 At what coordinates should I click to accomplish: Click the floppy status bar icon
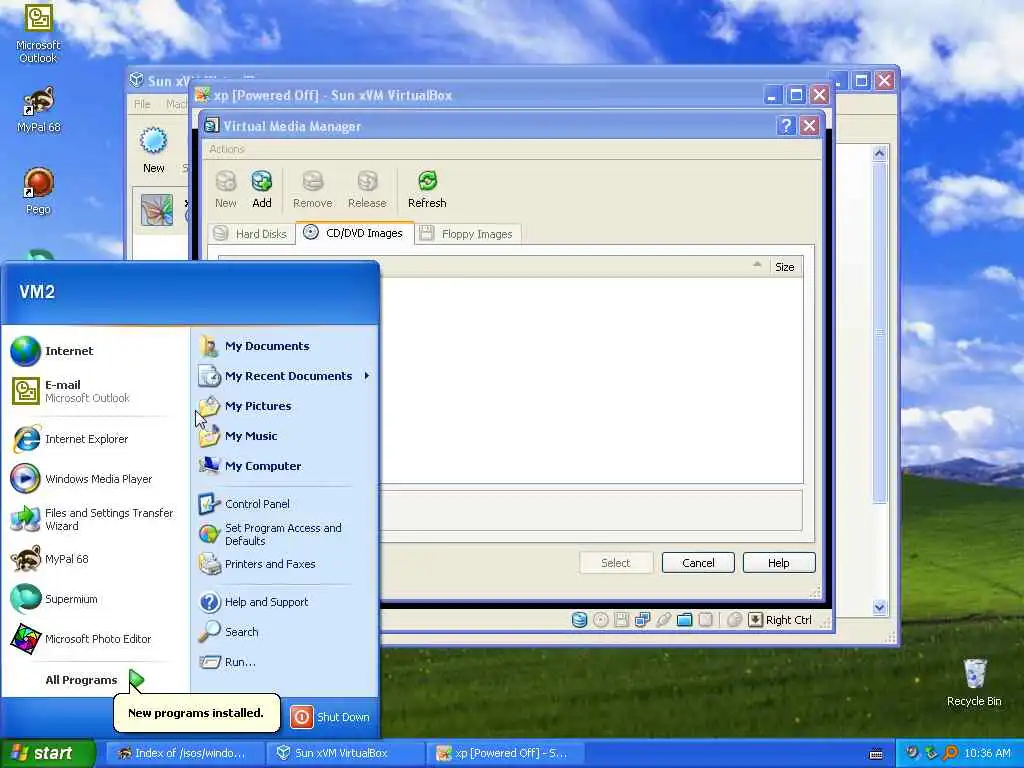(622, 620)
